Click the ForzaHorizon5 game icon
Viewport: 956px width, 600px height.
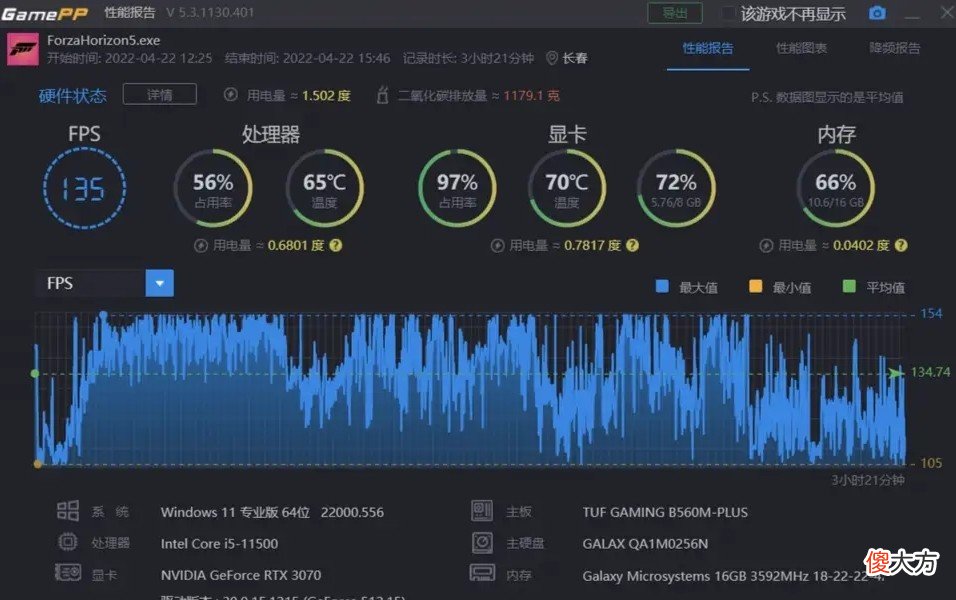coord(23,49)
